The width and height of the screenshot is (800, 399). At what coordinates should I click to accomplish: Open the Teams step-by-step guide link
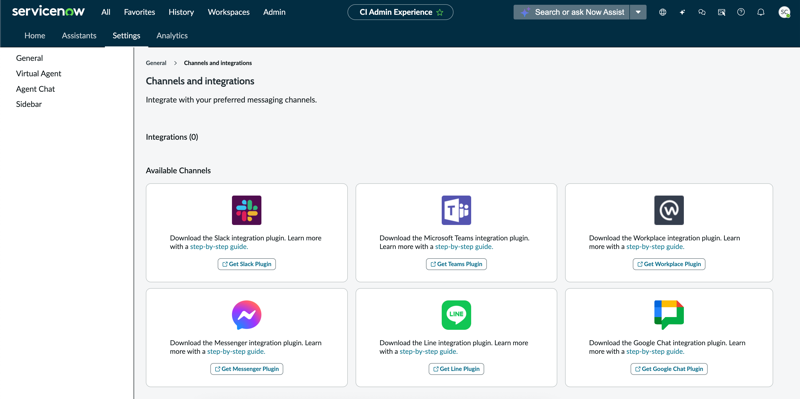464,246
